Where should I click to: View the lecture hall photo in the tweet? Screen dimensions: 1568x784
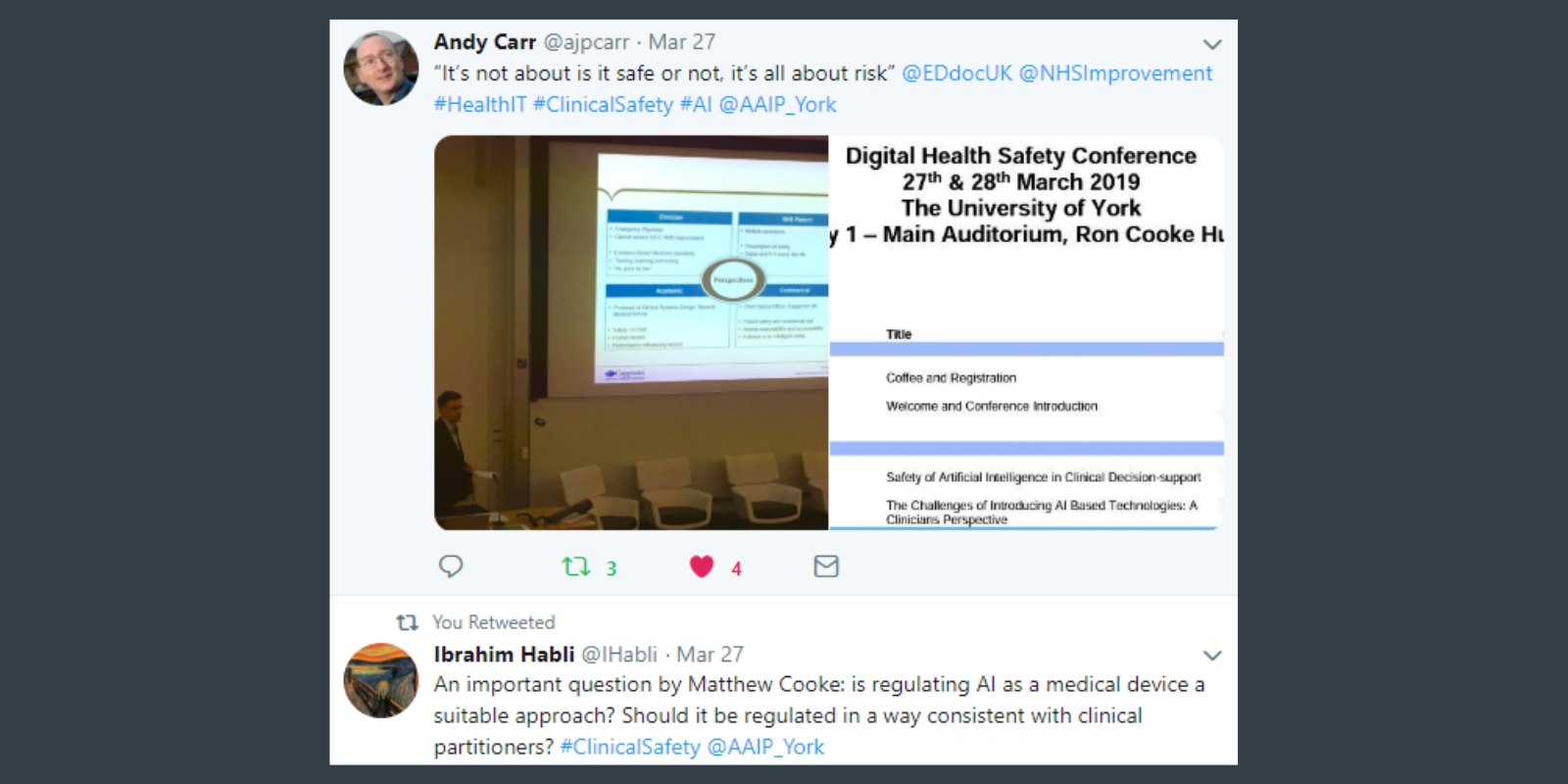(x=631, y=333)
